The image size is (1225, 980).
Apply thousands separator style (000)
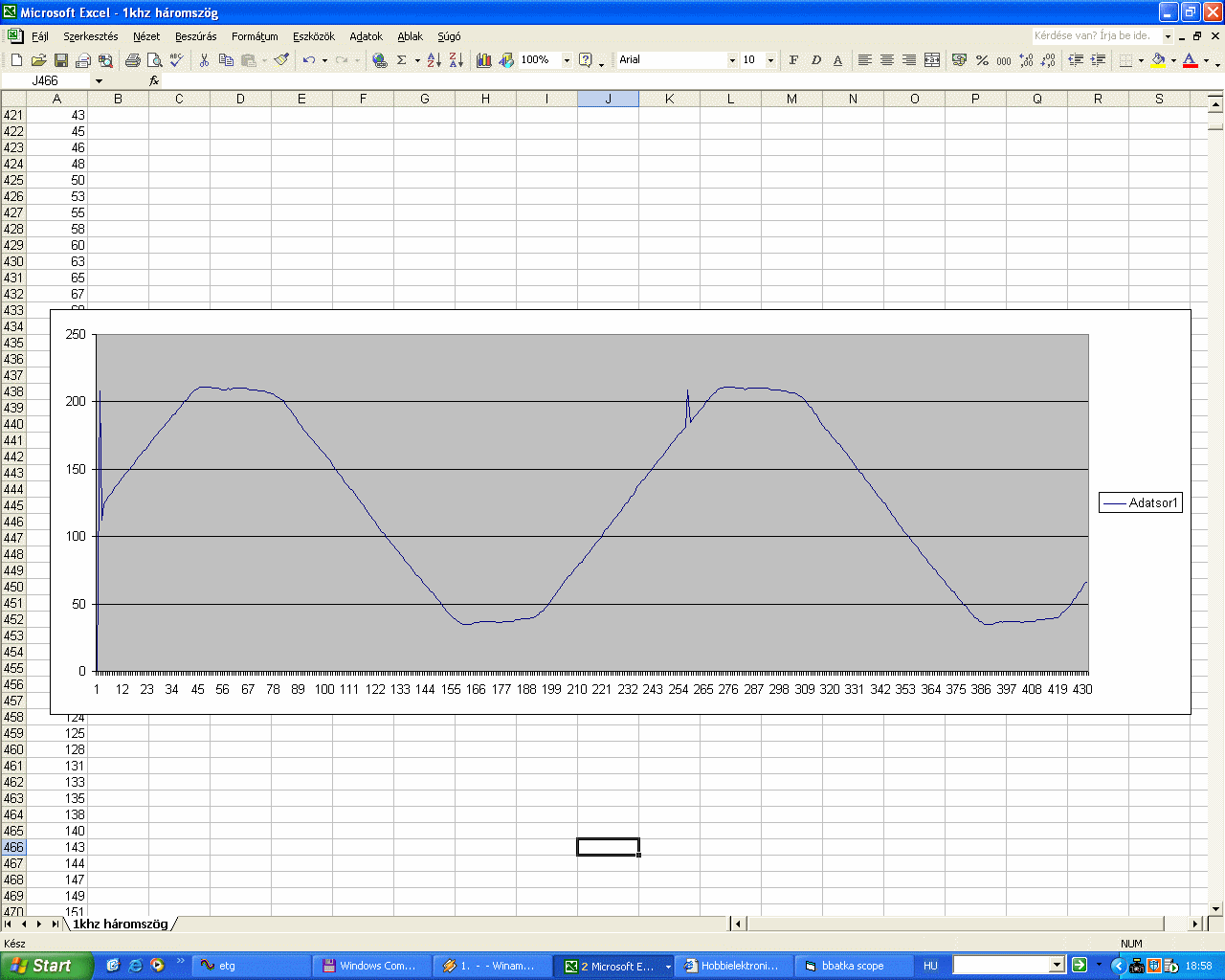(x=1004, y=60)
